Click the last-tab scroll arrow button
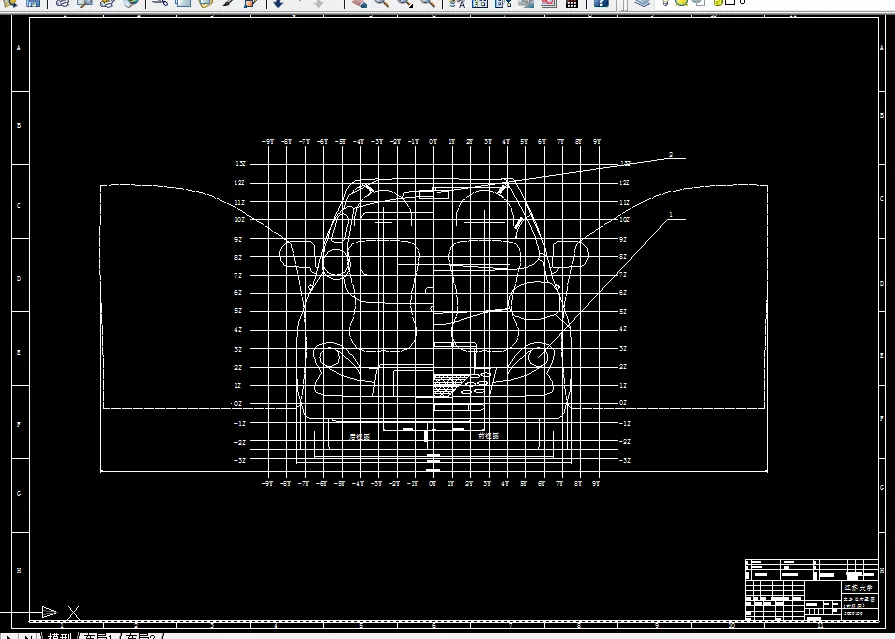This screenshot has height=639, width=895. pos(27,636)
